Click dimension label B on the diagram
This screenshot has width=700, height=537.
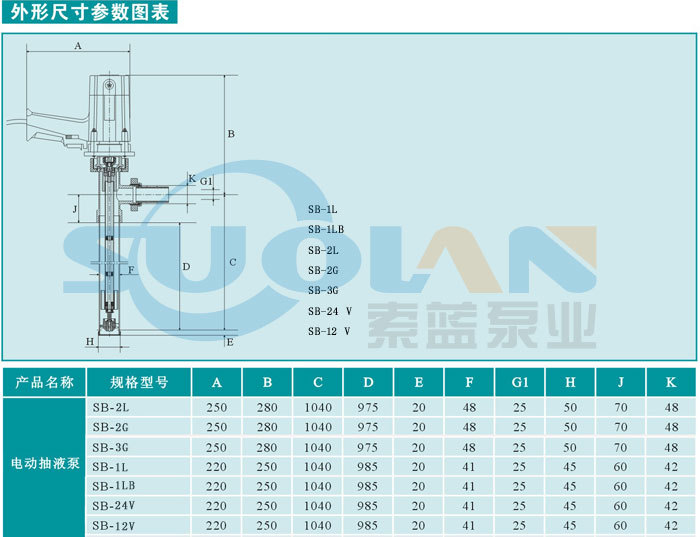[230, 134]
